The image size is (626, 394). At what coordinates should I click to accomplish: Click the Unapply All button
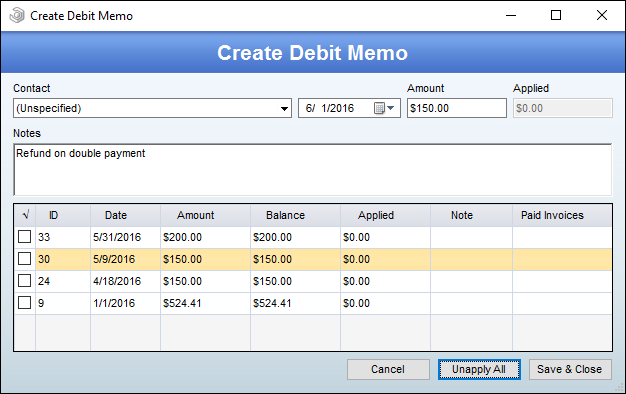479,369
